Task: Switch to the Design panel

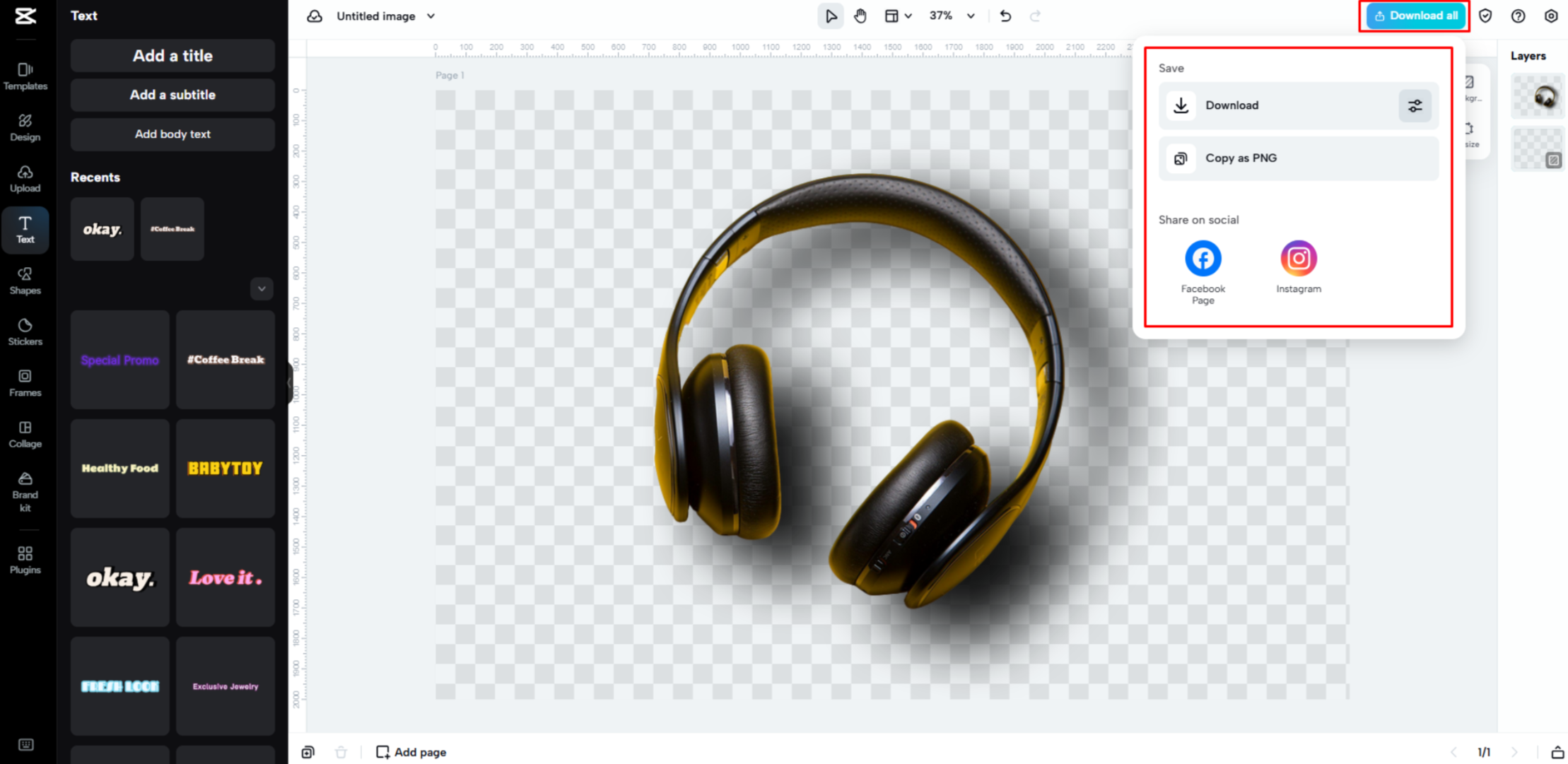Action: pyautogui.click(x=25, y=127)
